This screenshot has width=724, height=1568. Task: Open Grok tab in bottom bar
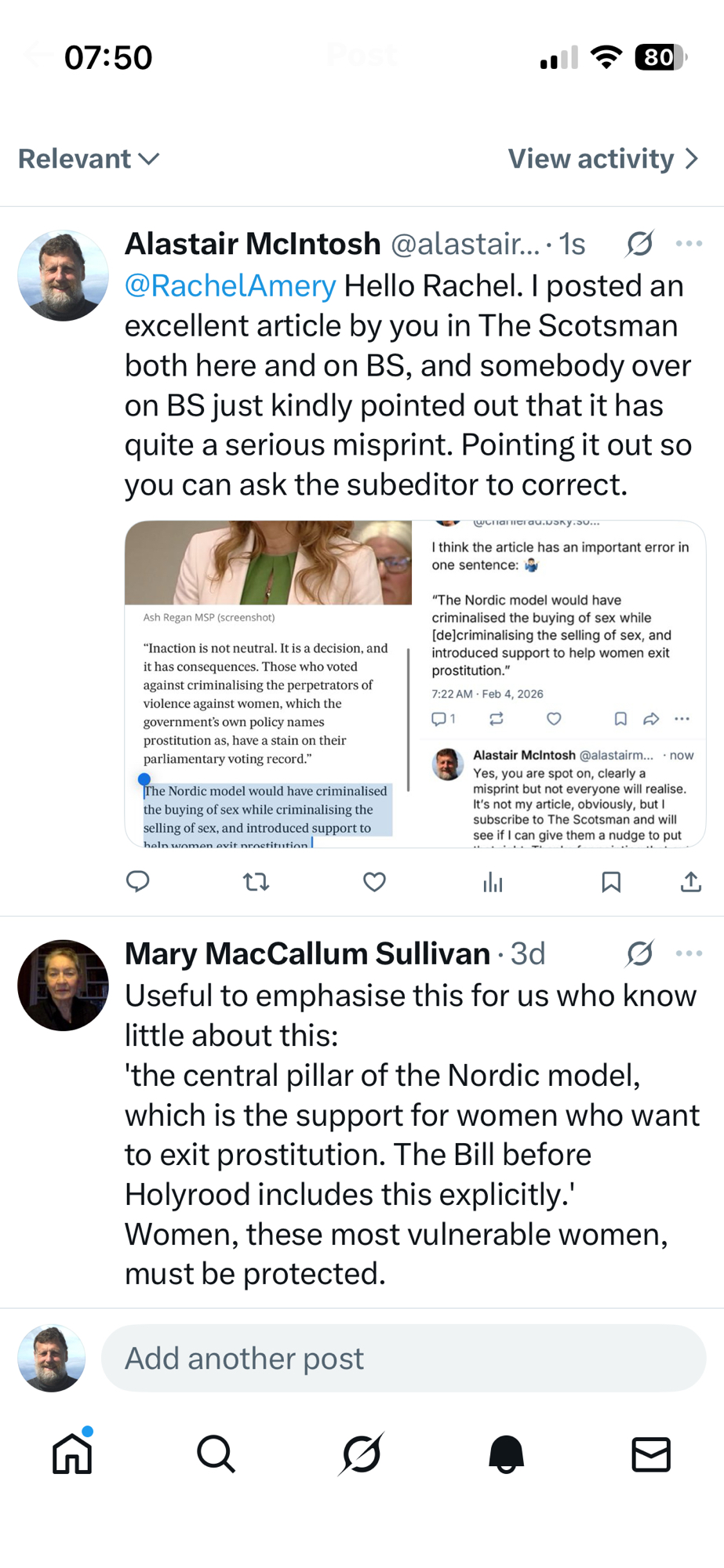click(x=362, y=1454)
